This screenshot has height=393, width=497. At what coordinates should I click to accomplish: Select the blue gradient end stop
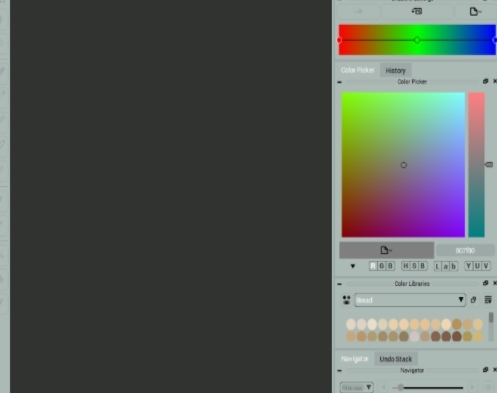(x=495, y=40)
